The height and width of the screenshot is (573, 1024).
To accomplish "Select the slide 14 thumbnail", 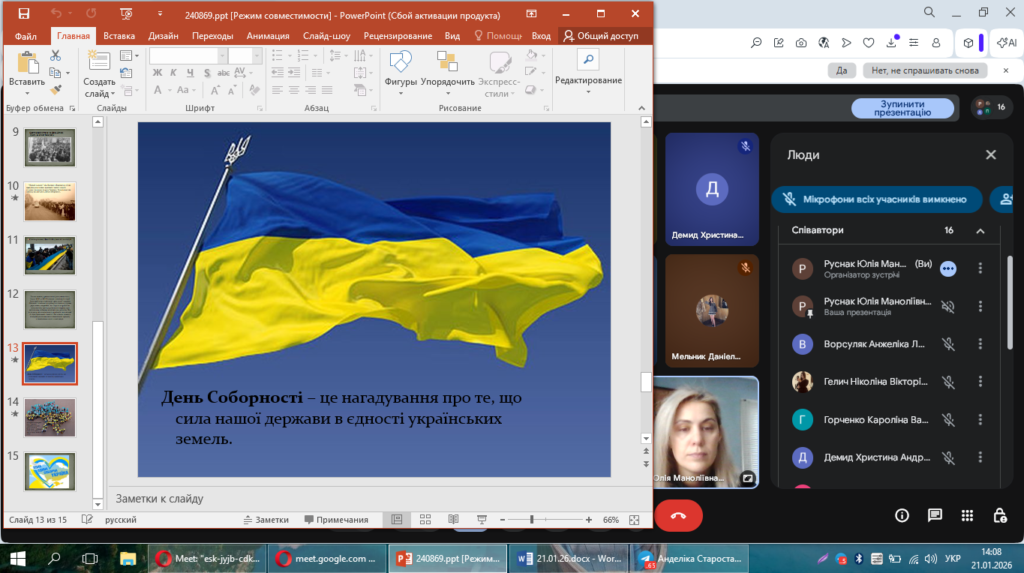I will tap(50, 416).
